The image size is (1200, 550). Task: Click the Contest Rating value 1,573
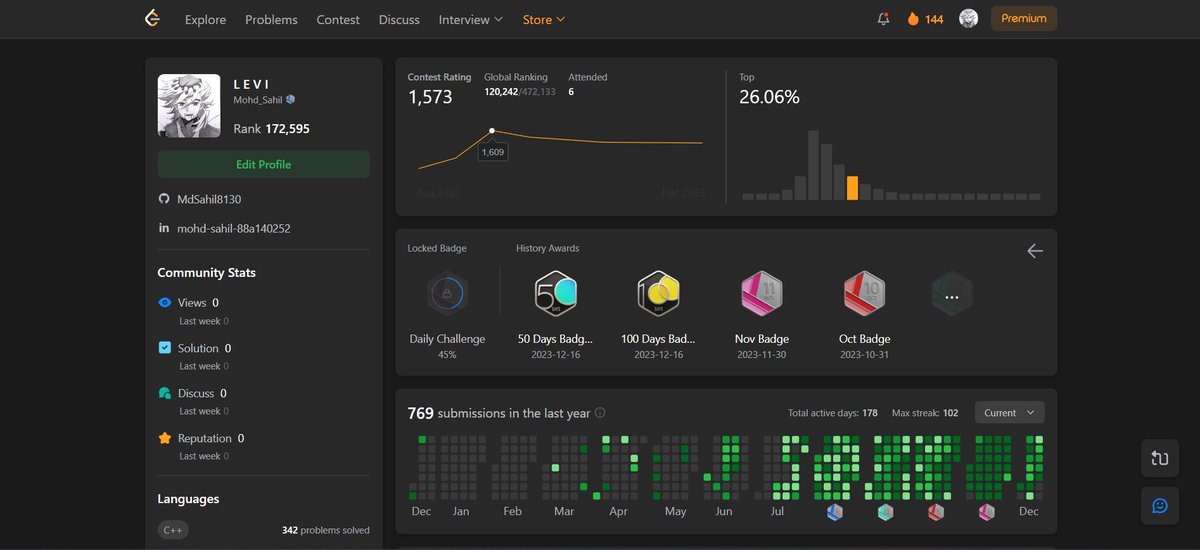(x=430, y=97)
